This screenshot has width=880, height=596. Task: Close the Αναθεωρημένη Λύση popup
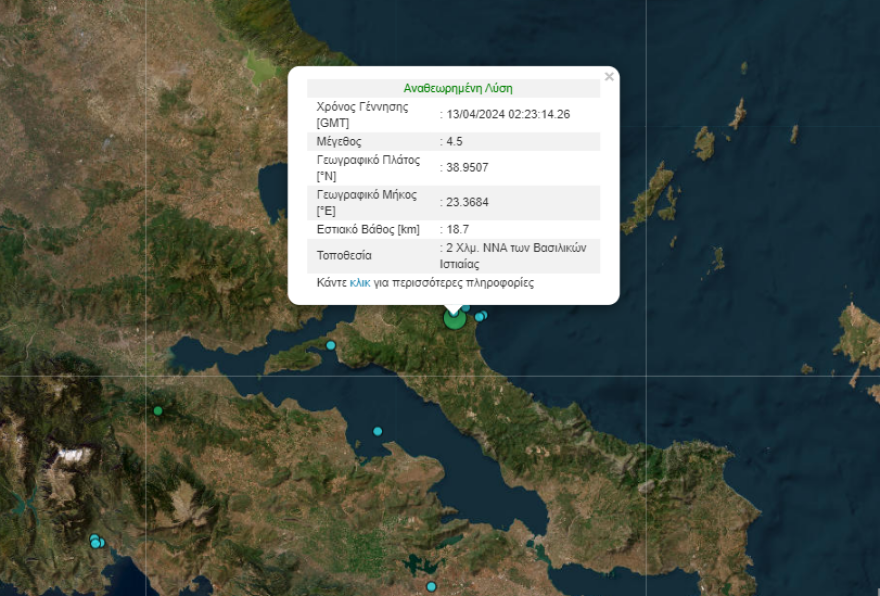609,75
